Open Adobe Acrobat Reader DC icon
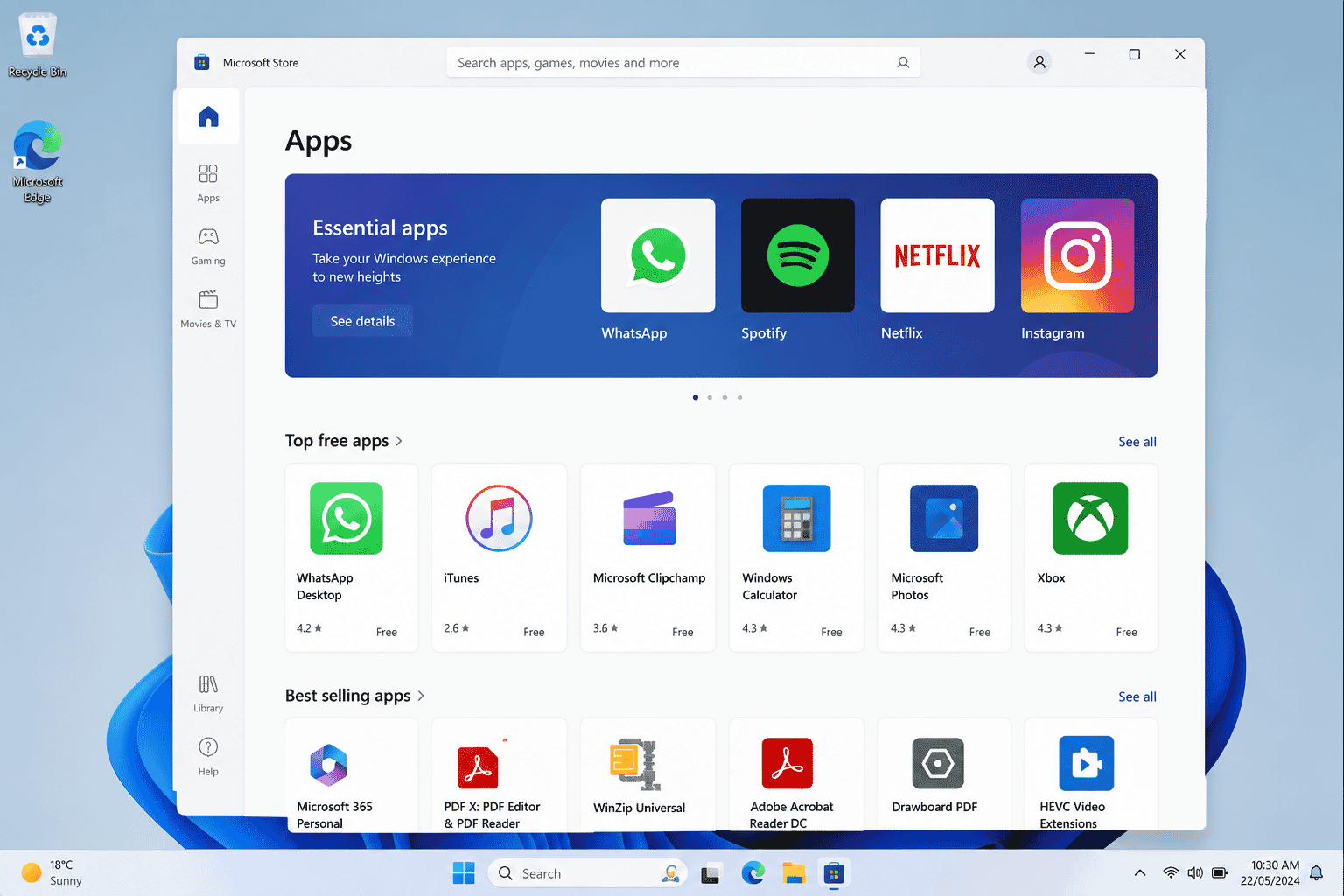This screenshot has width=1344, height=896. pos(787,763)
